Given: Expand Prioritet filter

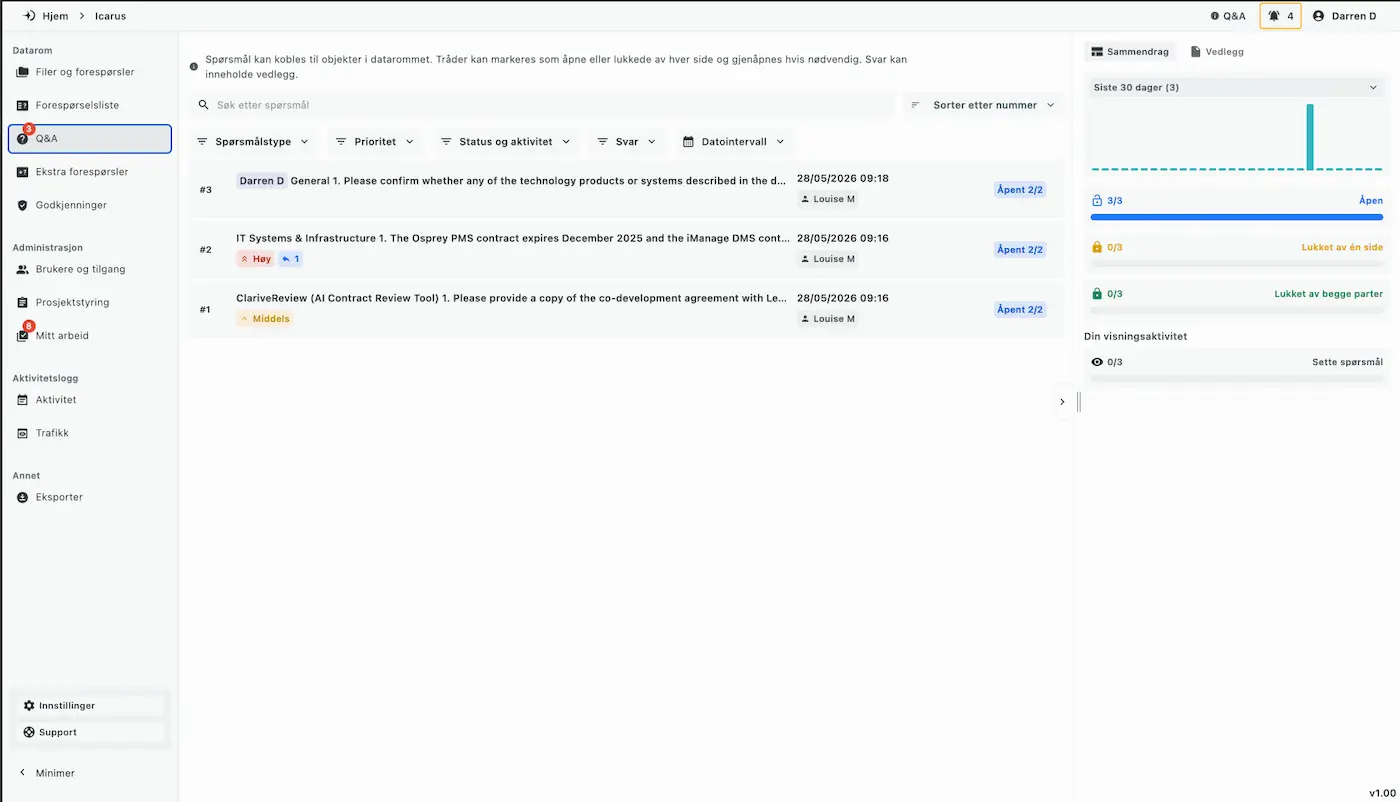Looking at the screenshot, I should (x=375, y=142).
